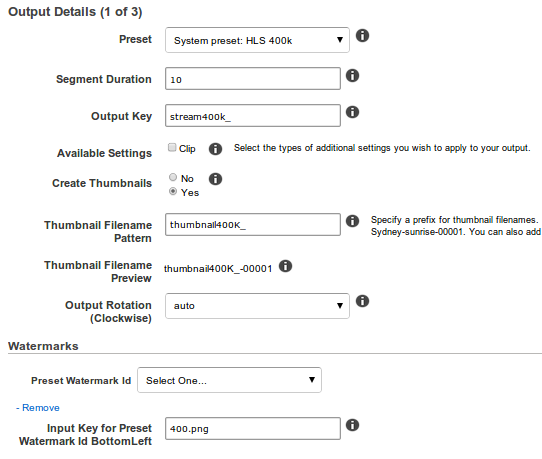Click the Output Key field with stream400k_

[x=253, y=116]
